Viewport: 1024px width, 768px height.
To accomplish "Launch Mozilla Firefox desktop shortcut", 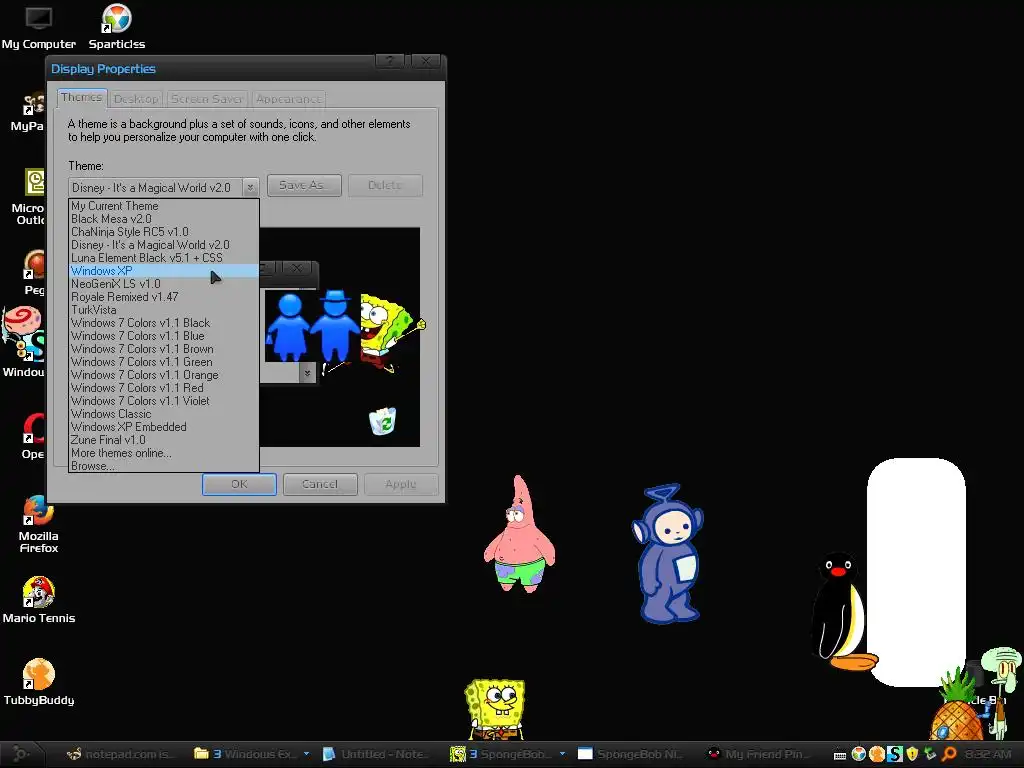I will pyautogui.click(x=39, y=524).
